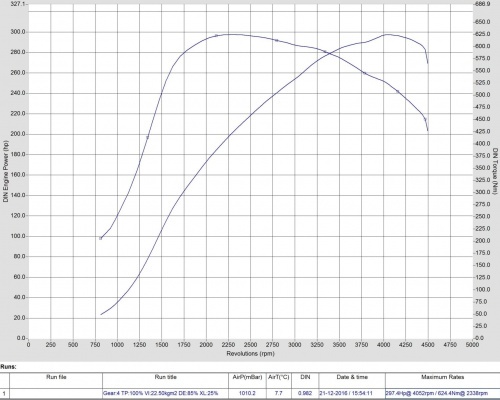Click the Maximum Rates column header
500x400 pixels.
pyautogui.click(x=442, y=377)
